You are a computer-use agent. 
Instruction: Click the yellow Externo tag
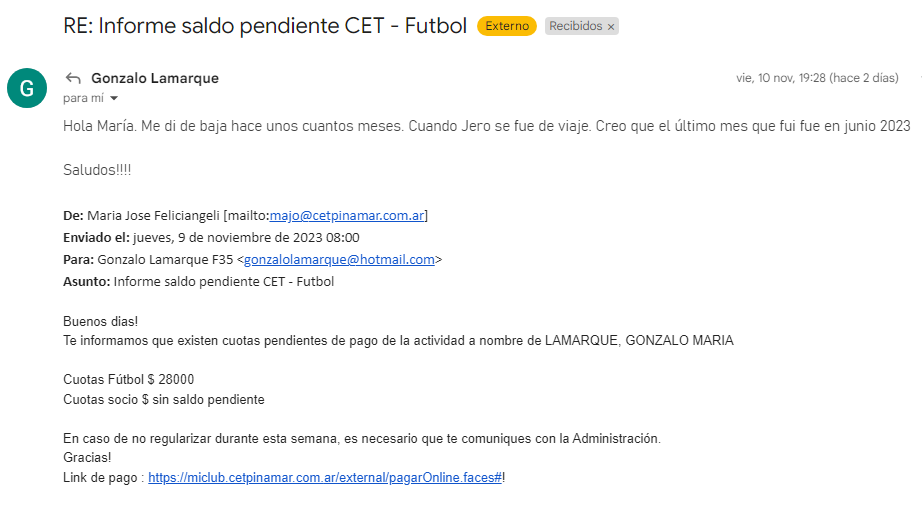click(507, 26)
